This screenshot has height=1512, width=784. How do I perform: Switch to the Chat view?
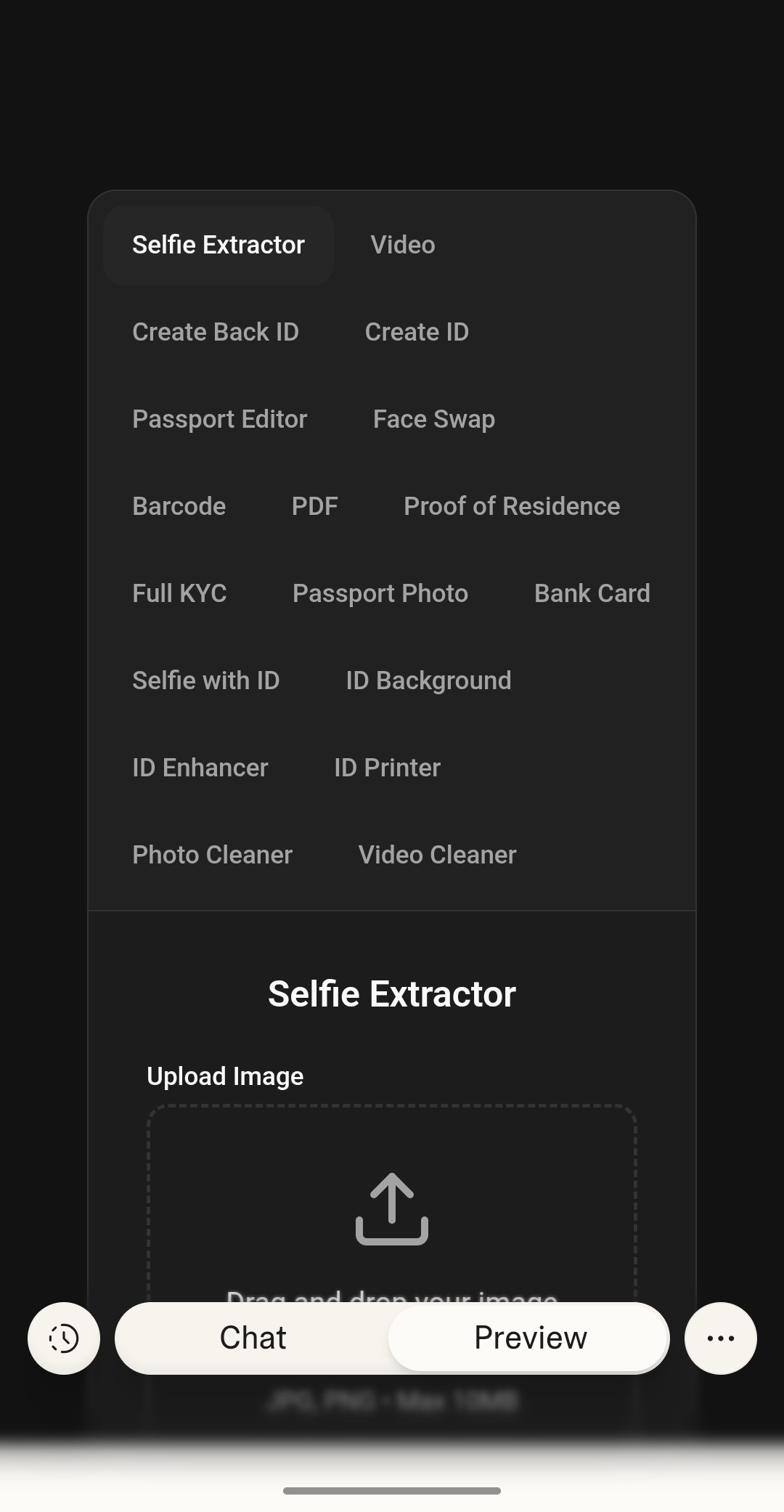(x=253, y=1338)
